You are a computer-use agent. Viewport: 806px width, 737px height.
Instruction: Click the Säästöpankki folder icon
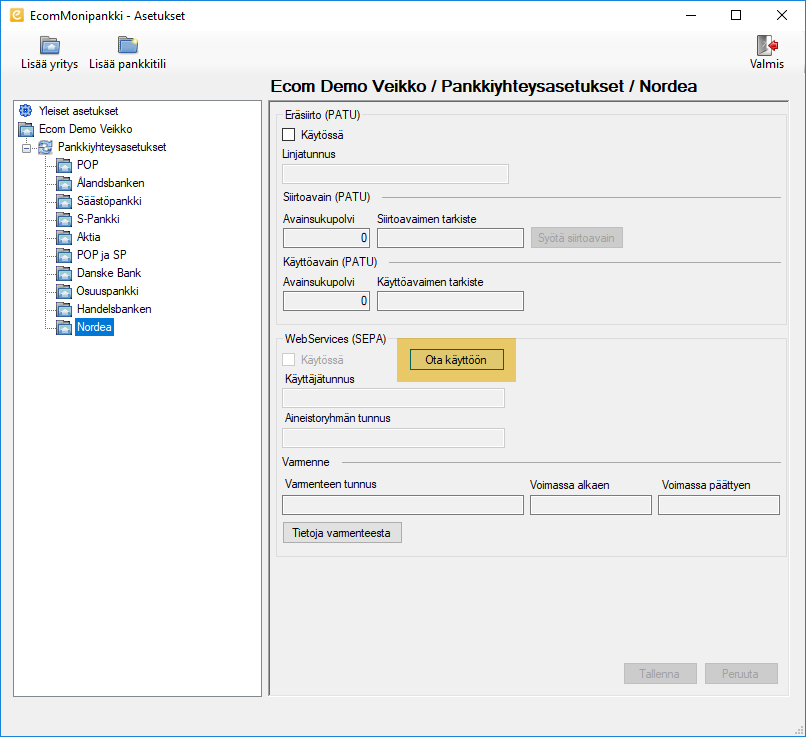click(64, 201)
